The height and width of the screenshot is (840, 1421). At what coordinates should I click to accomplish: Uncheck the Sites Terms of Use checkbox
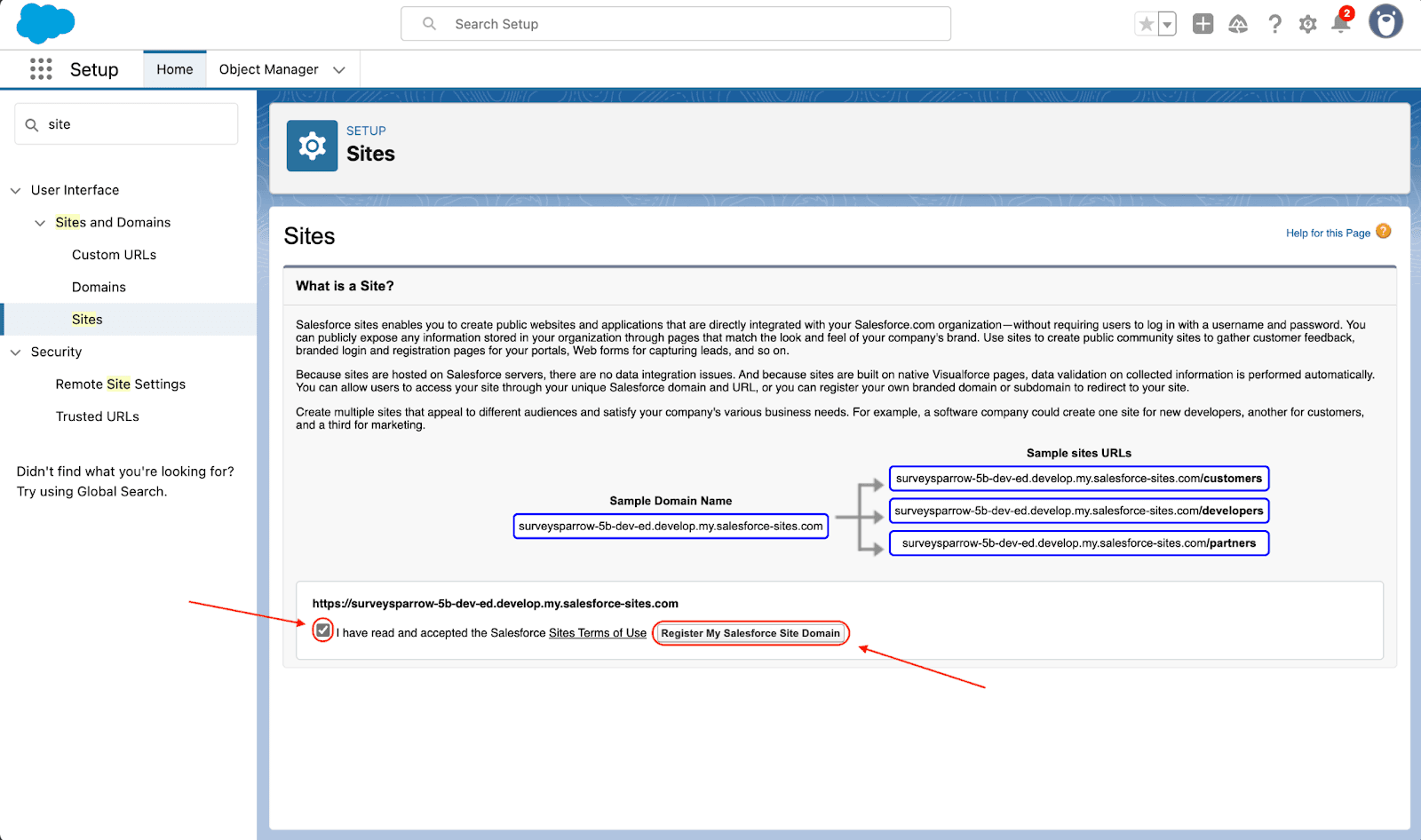(323, 631)
